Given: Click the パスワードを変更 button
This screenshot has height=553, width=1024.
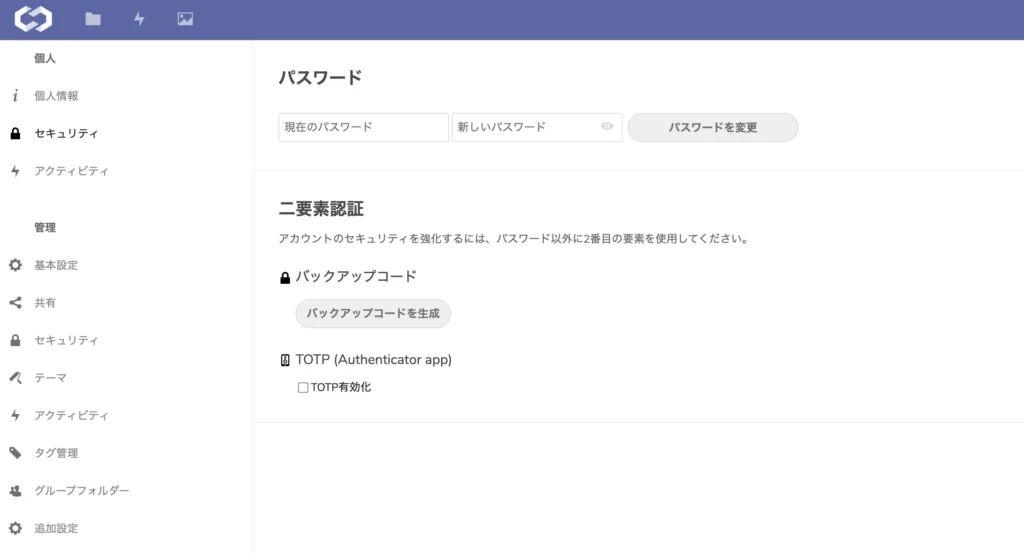Looking at the screenshot, I should [x=712, y=127].
